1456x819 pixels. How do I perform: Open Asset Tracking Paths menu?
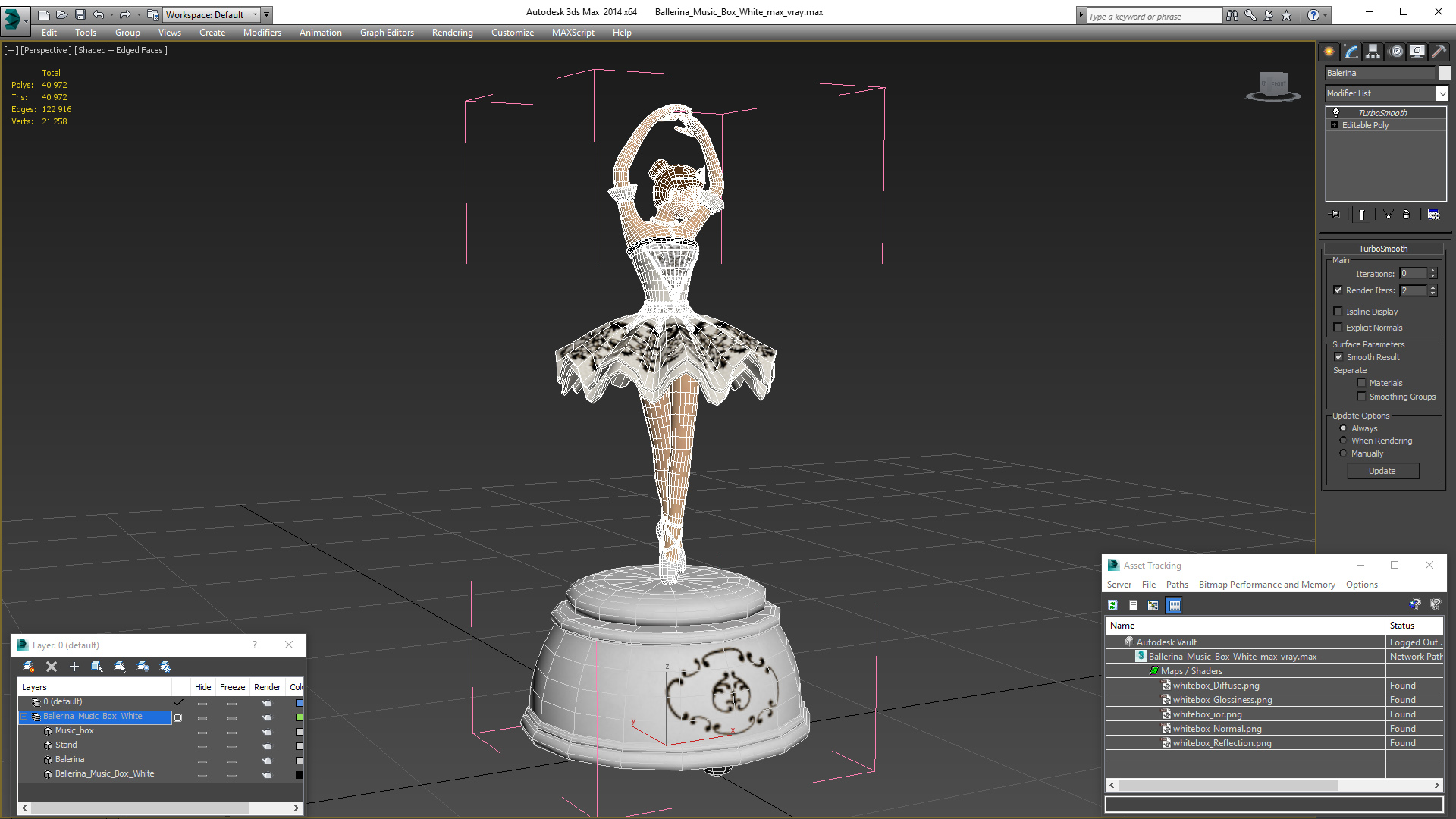tap(1177, 585)
